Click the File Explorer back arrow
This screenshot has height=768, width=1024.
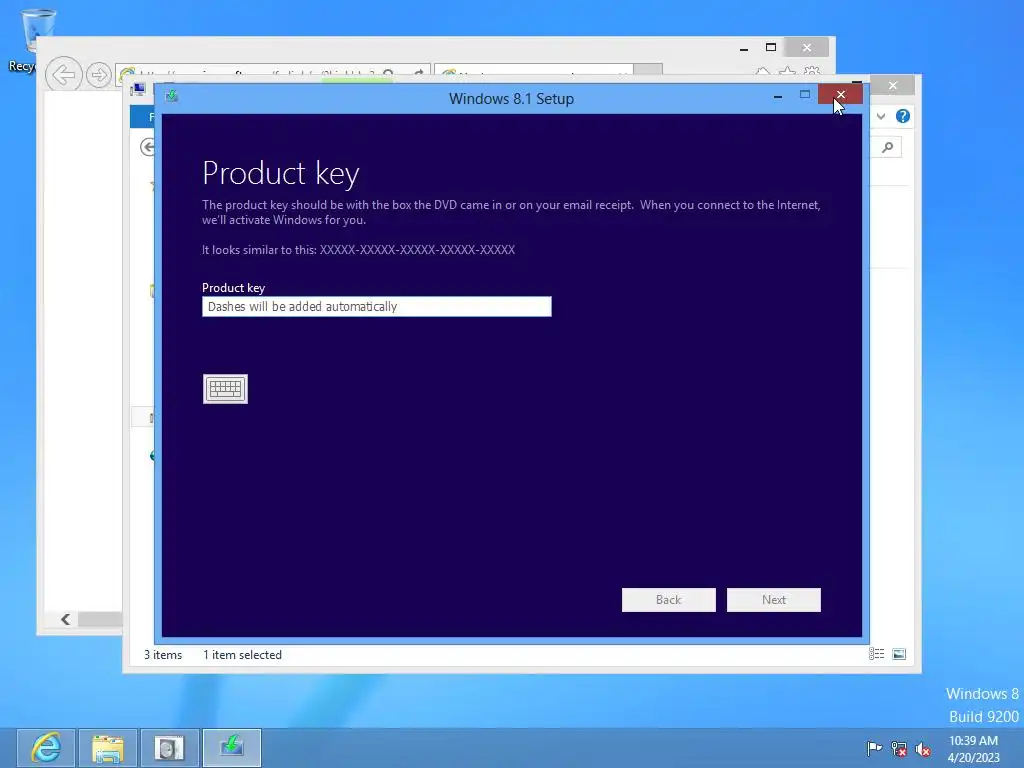[x=148, y=148]
